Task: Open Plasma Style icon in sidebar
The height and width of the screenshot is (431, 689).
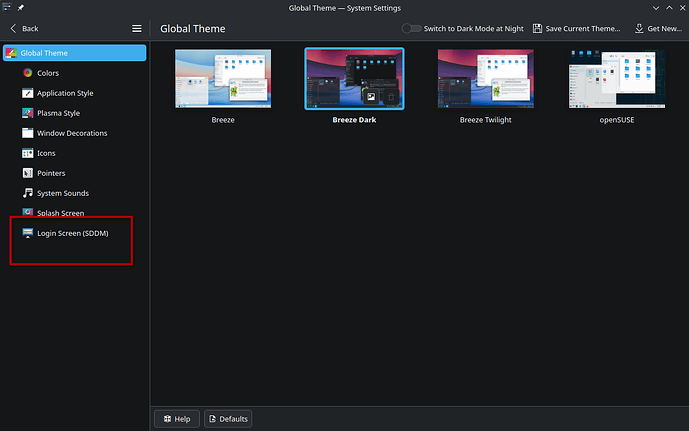Action: pos(28,113)
